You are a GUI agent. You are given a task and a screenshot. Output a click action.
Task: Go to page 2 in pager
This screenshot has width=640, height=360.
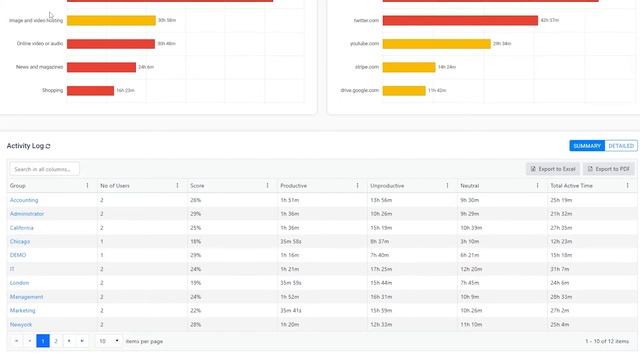[56, 341]
